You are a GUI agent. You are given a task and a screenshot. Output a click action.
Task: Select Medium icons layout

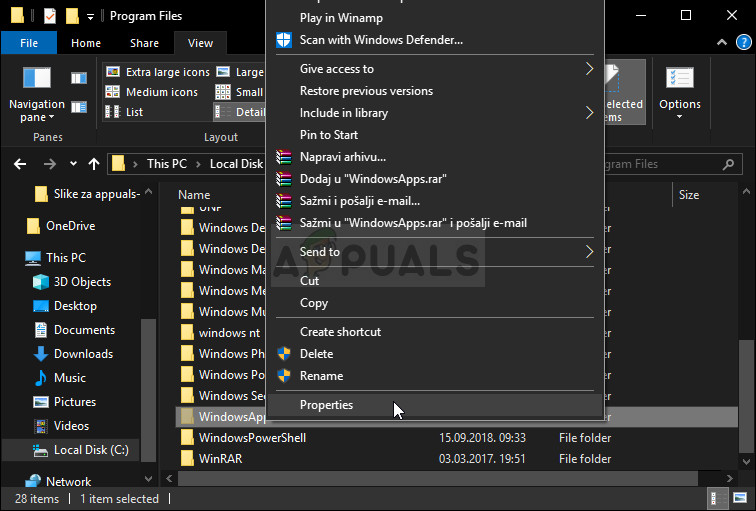point(152,92)
